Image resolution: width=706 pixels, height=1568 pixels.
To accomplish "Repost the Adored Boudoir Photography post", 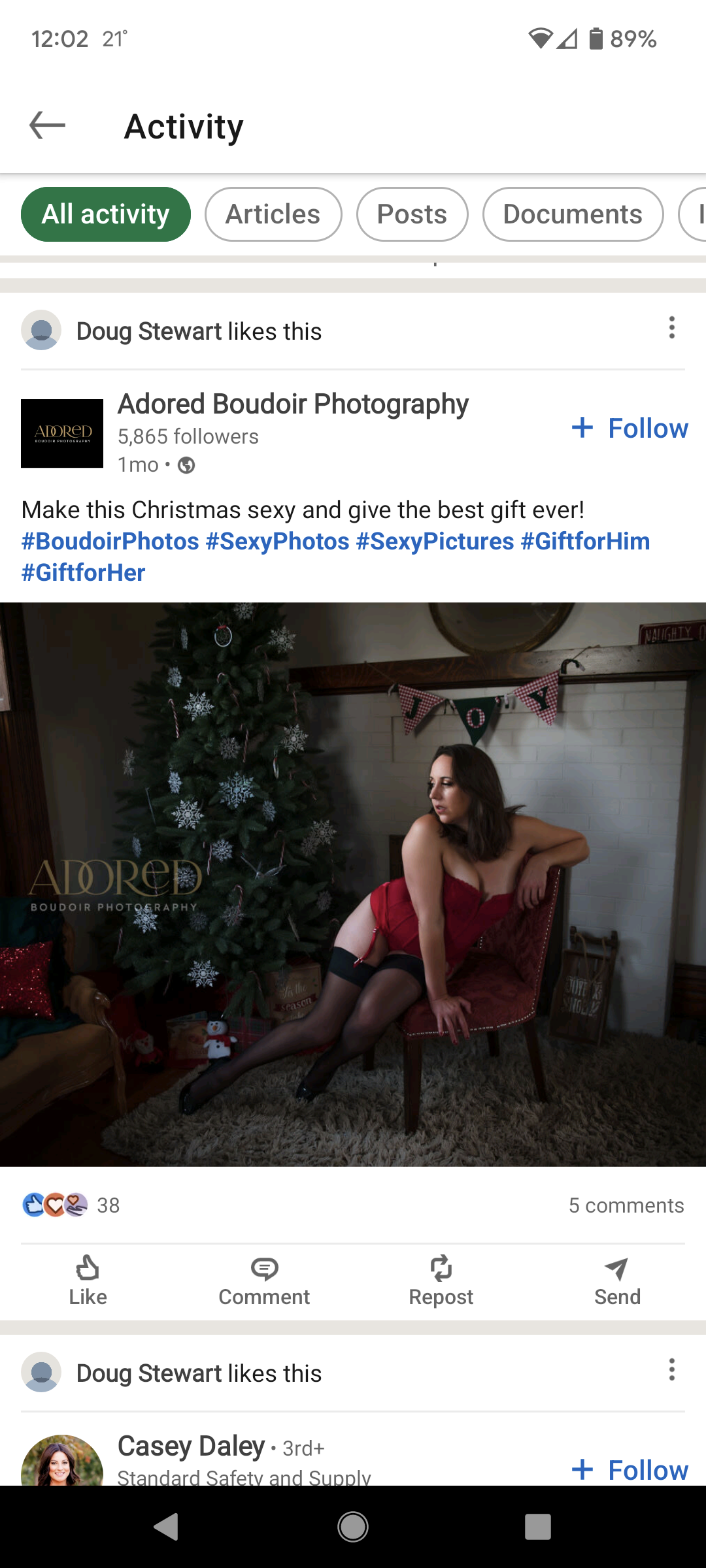I will coord(441,1281).
